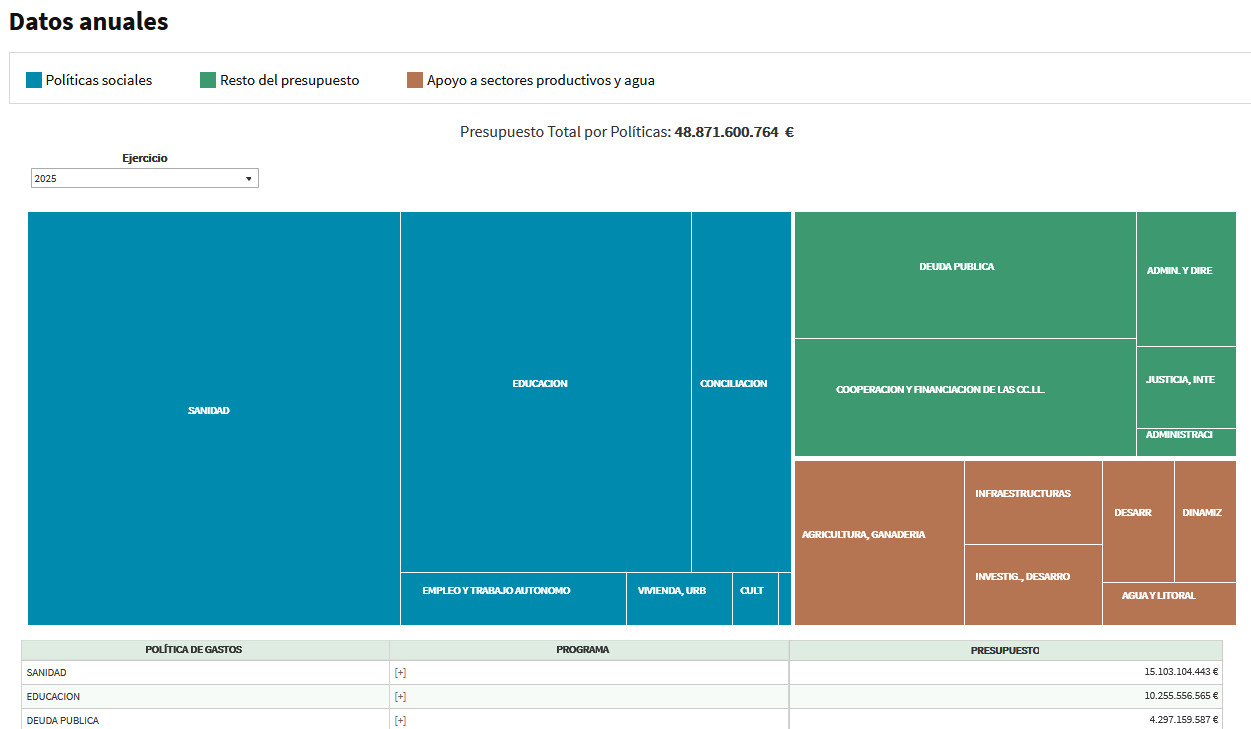
Task: Click the CONCILIACION tile
Action: 733,383
